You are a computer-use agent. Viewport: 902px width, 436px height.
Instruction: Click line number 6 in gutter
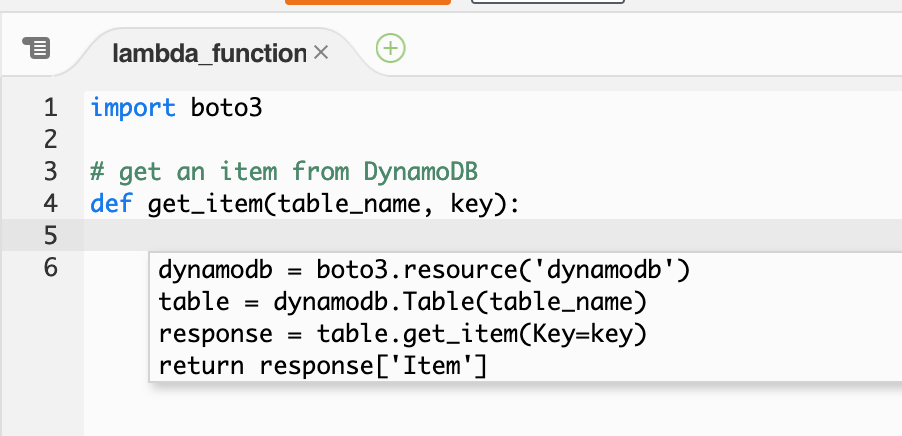(x=51, y=267)
